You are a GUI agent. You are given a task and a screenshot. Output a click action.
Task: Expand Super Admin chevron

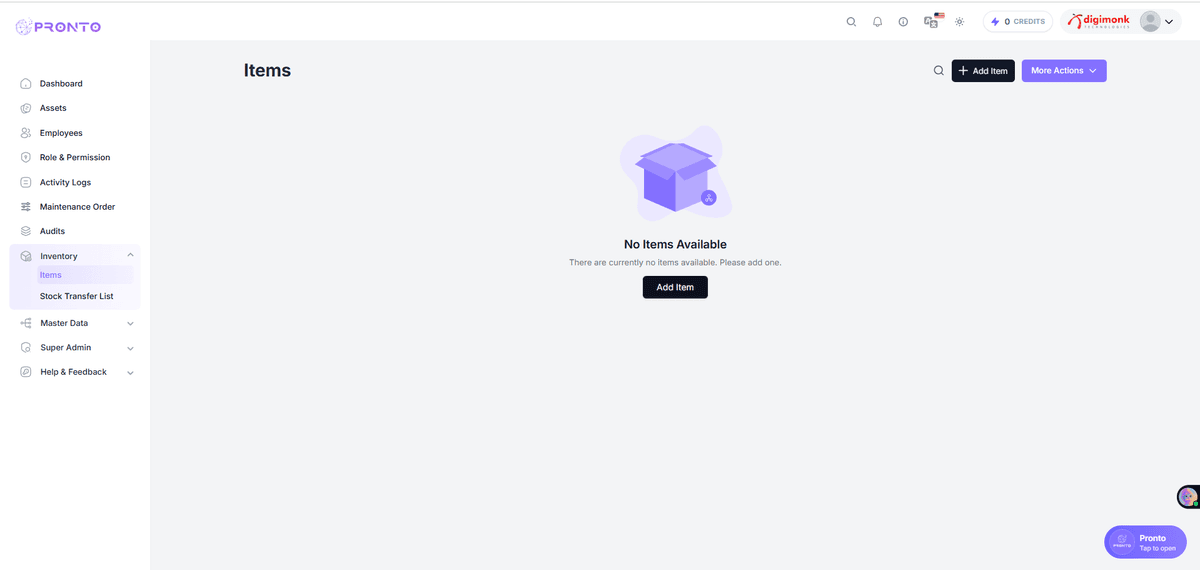(130, 348)
